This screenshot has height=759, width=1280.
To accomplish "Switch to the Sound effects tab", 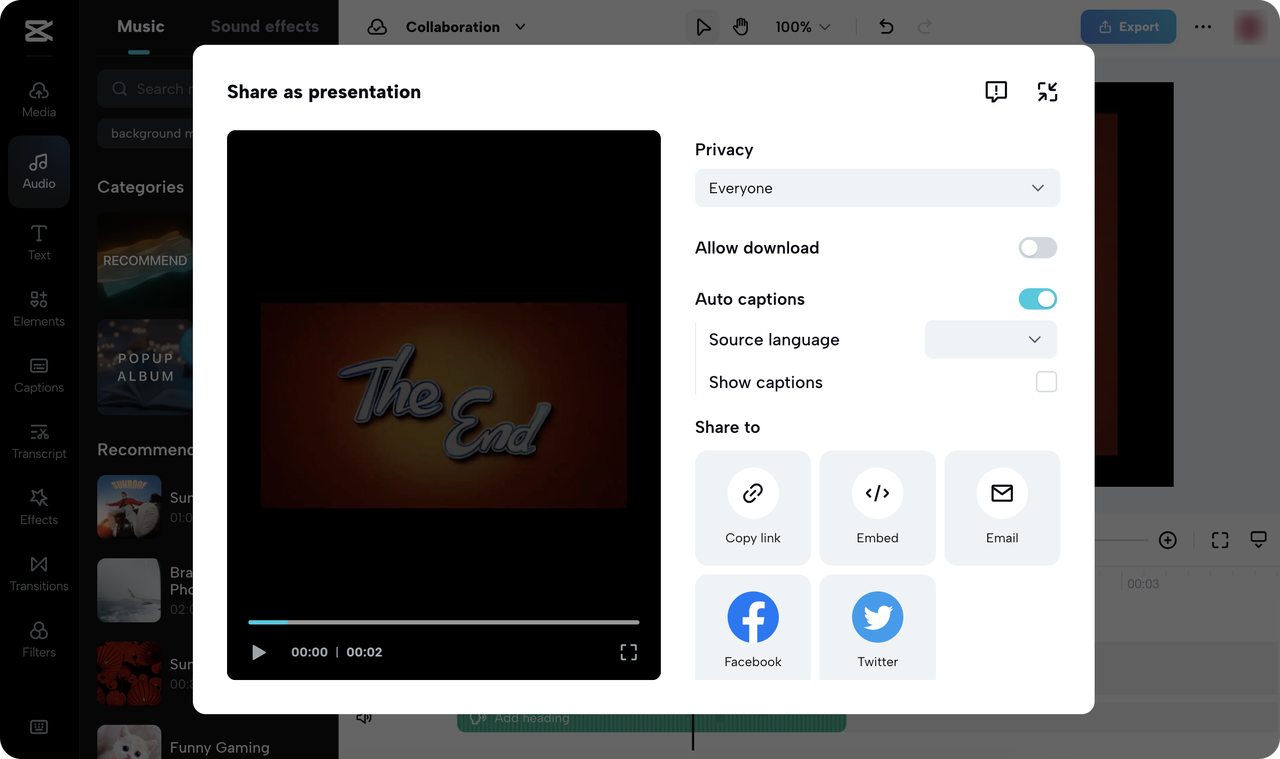I will (x=265, y=27).
